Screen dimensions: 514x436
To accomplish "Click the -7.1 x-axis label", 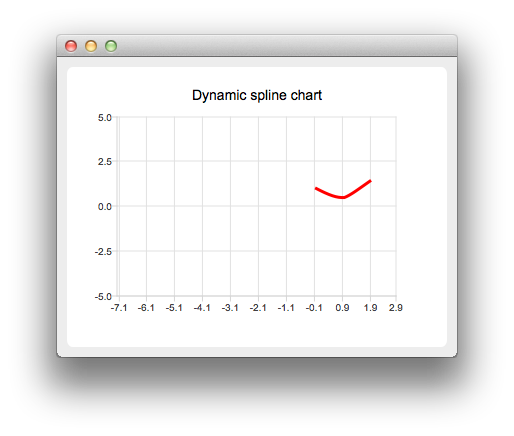I will pos(119,308).
